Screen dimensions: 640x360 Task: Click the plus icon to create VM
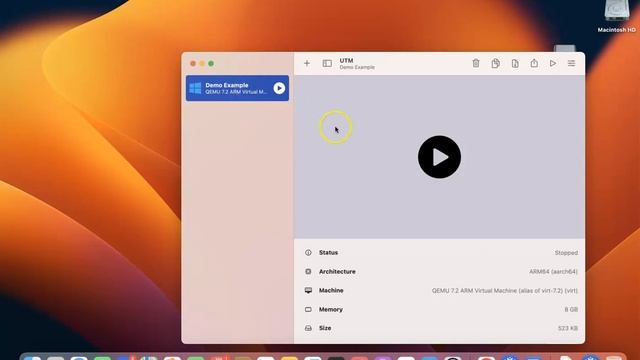307,63
